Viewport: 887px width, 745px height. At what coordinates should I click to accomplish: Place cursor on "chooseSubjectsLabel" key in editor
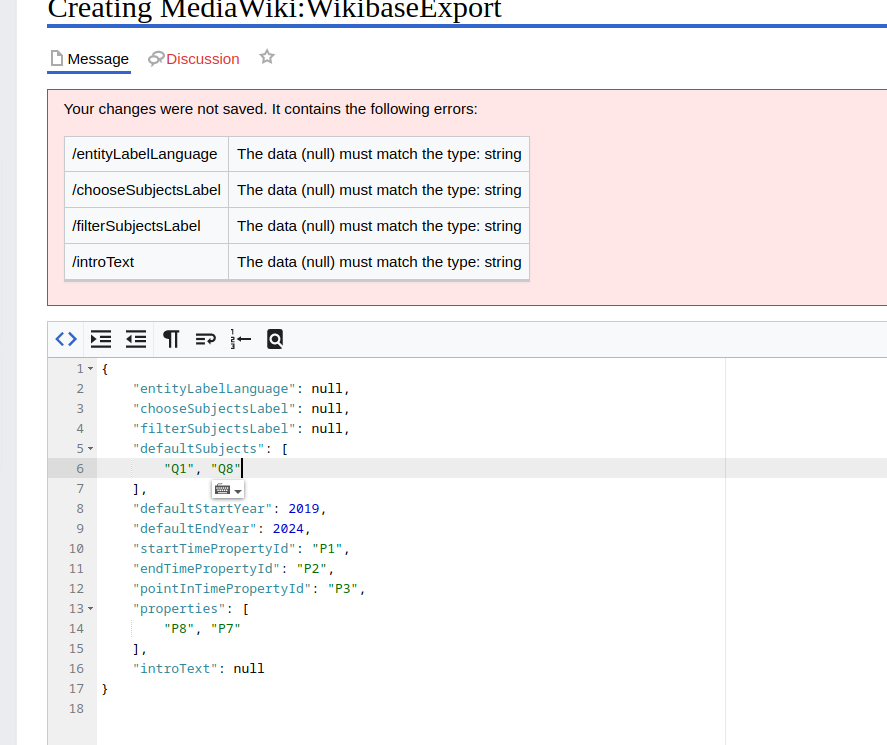point(214,408)
